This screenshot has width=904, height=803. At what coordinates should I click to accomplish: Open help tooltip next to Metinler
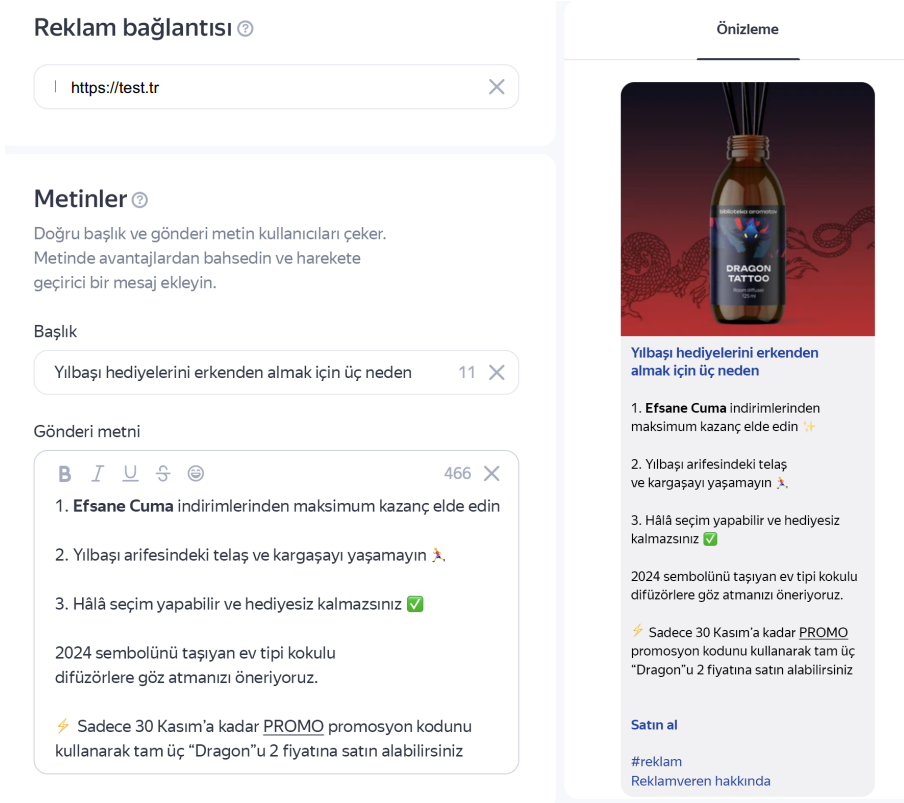tap(140, 200)
